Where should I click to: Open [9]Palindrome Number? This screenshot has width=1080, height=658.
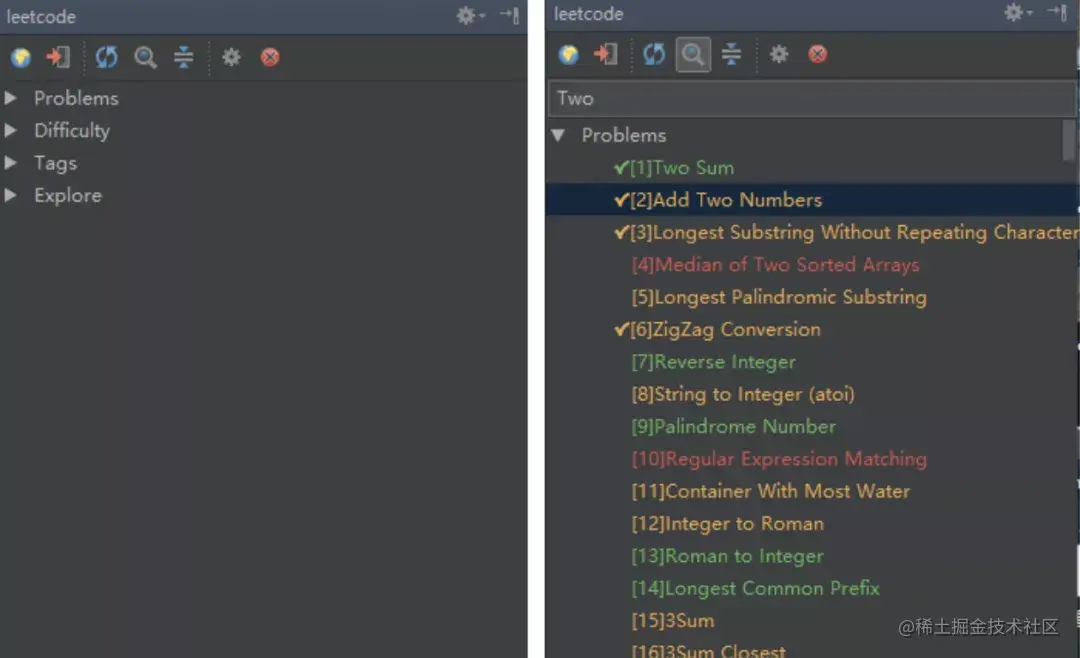click(x=734, y=426)
